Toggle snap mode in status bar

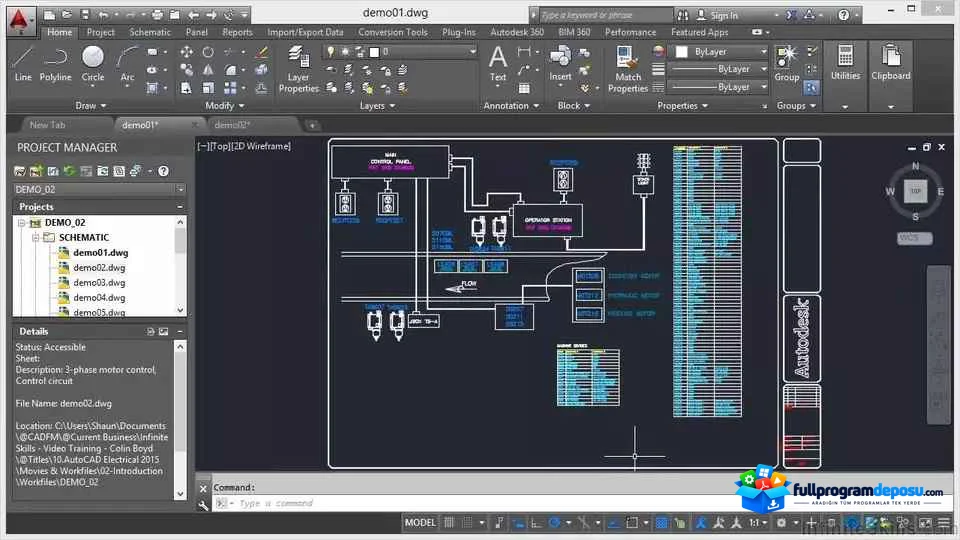[468, 523]
